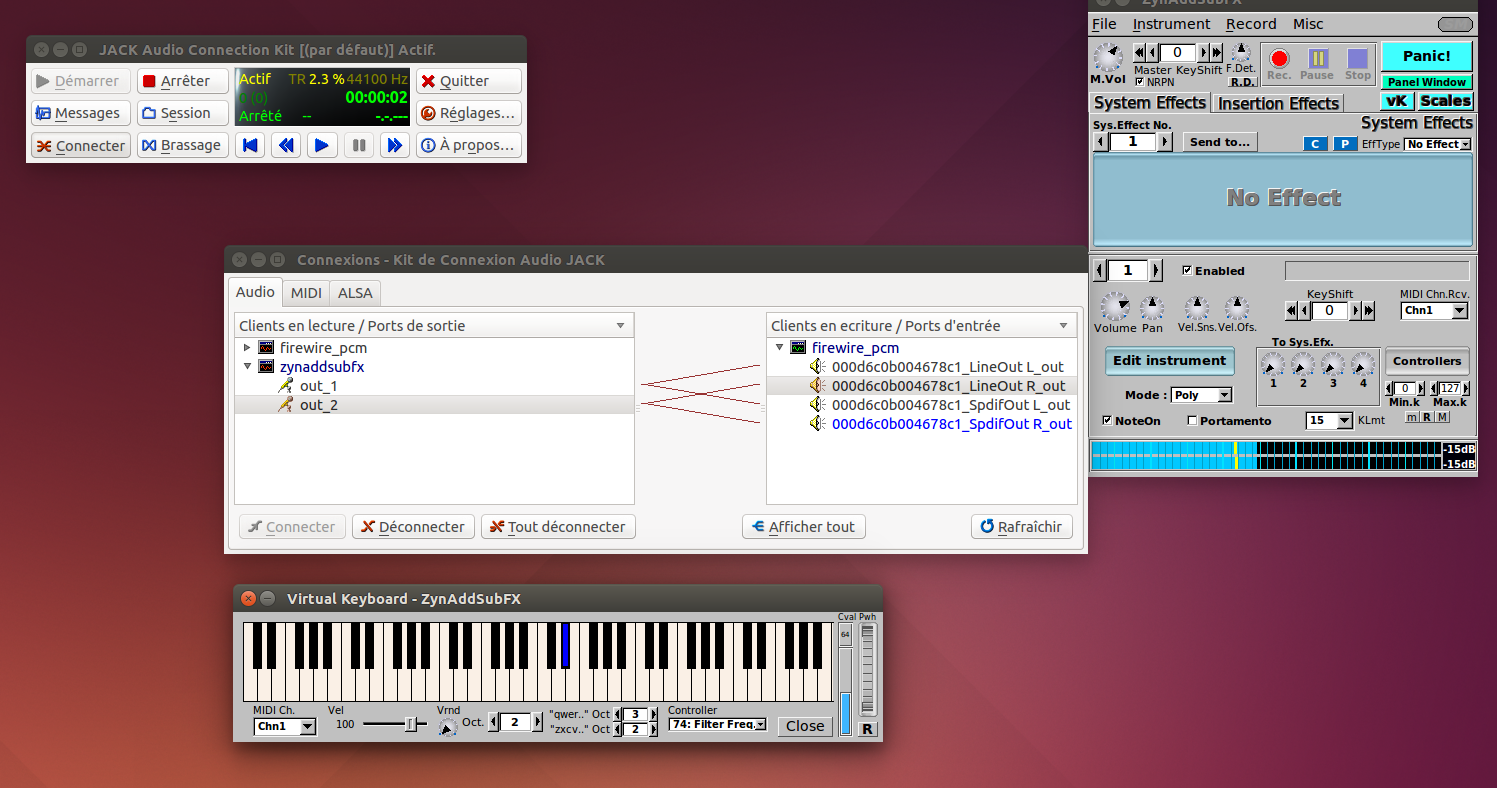1497x788 pixels.
Task: Adjust the Vel slider on Virtual Keyboard
Action: [x=409, y=724]
